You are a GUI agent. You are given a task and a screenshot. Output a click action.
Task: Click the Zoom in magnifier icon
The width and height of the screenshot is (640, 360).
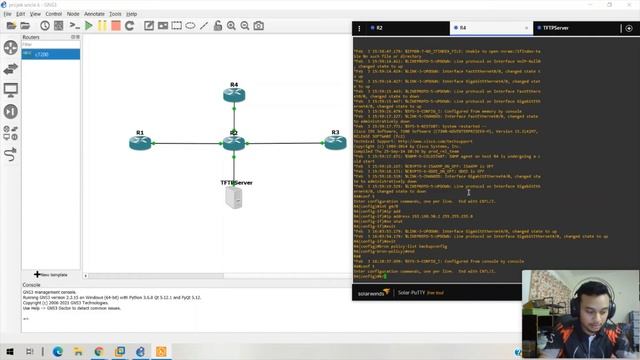pyautogui.click(x=231, y=26)
